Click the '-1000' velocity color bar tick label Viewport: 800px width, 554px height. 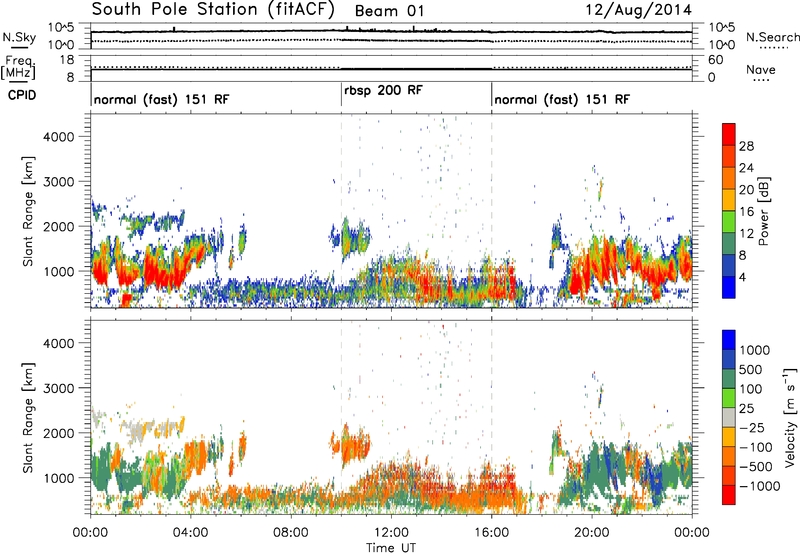tap(759, 486)
